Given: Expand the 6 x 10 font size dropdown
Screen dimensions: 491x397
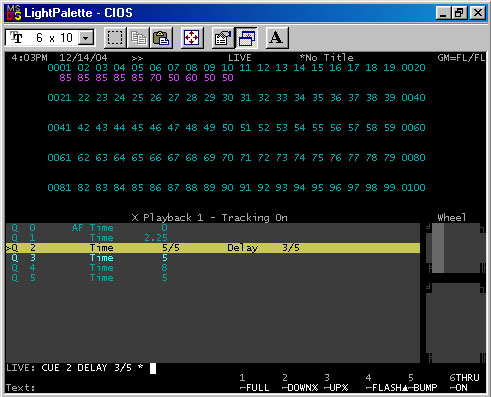Looking at the screenshot, I should pyautogui.click(x=86, y=38).
